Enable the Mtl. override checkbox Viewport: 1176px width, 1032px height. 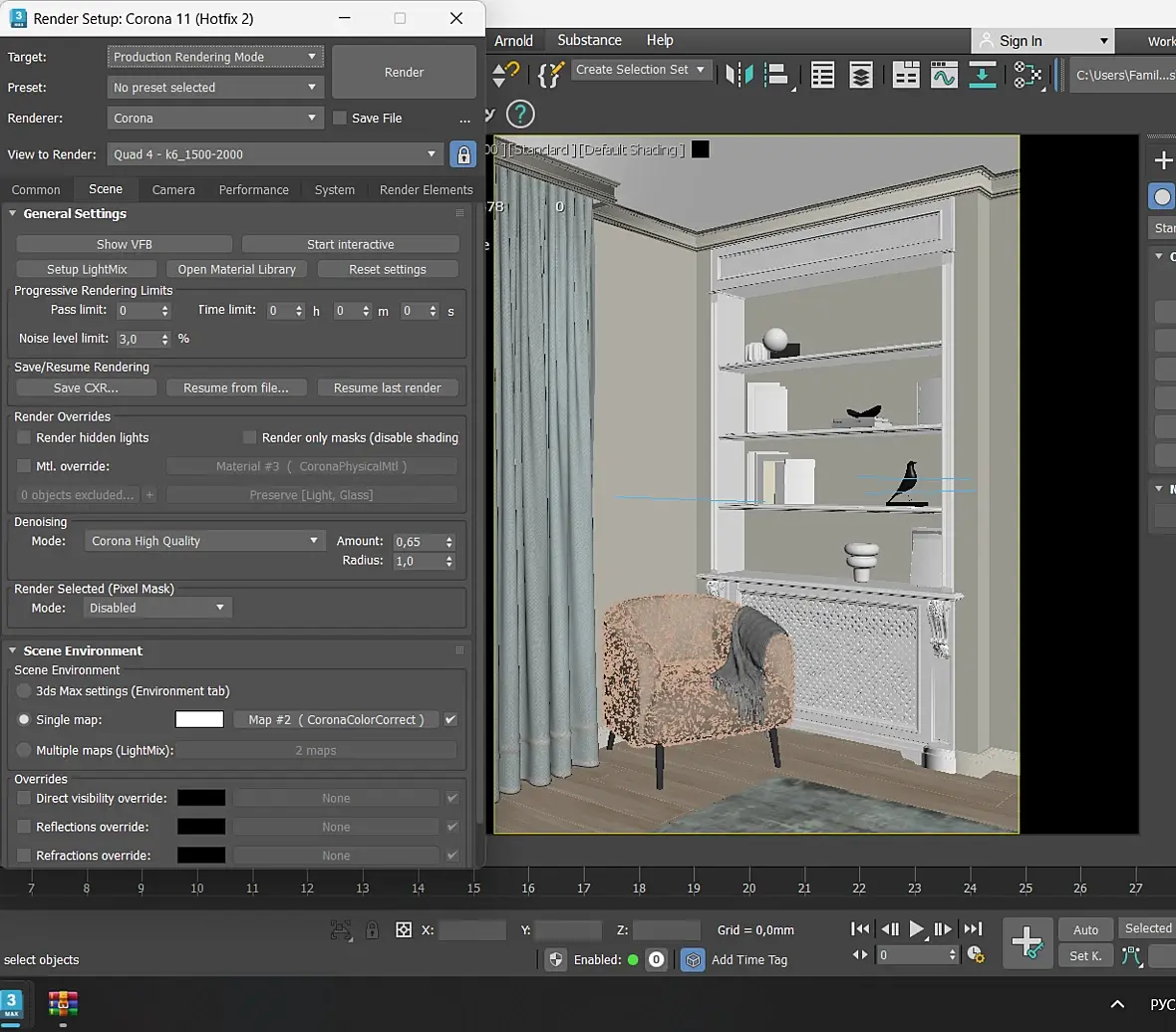[x=24, y=466]
